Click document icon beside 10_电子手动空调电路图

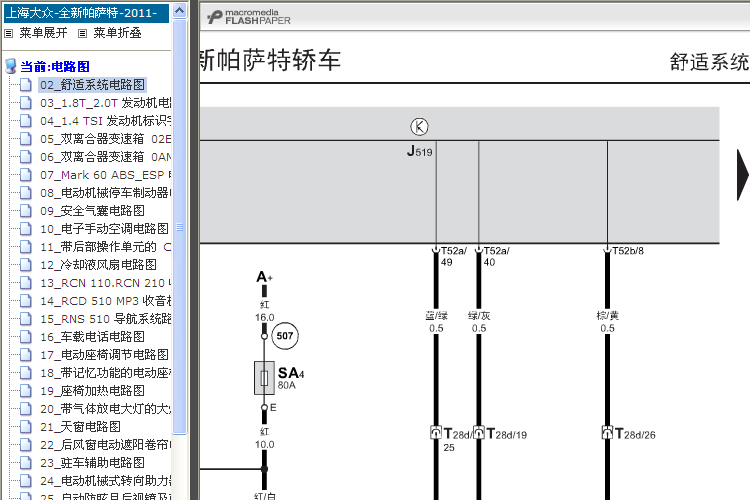coord(26,229)
